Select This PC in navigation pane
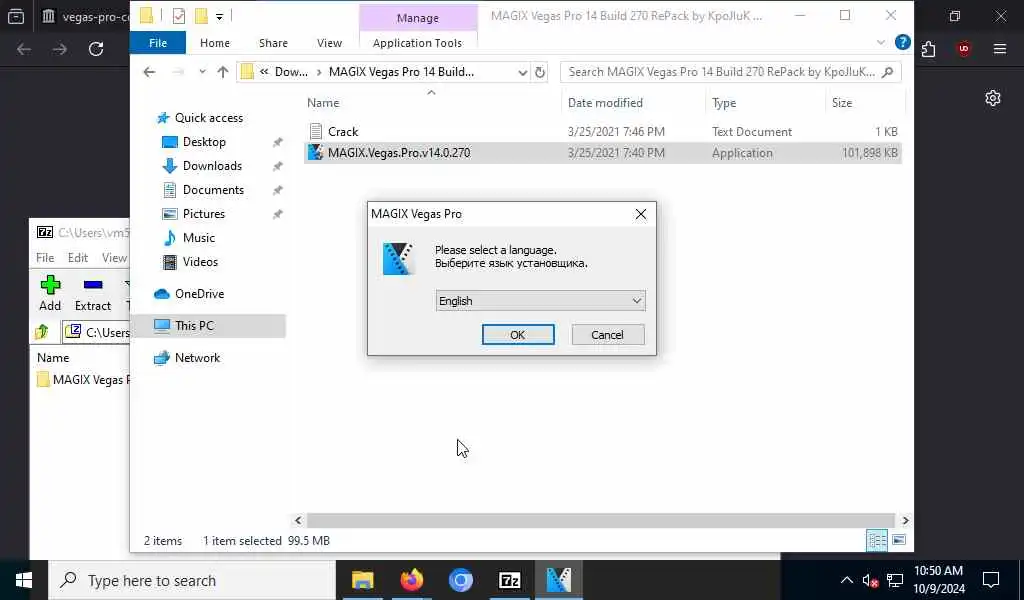This screenshot has width=1024, height=600. click(x=193, y=326)
